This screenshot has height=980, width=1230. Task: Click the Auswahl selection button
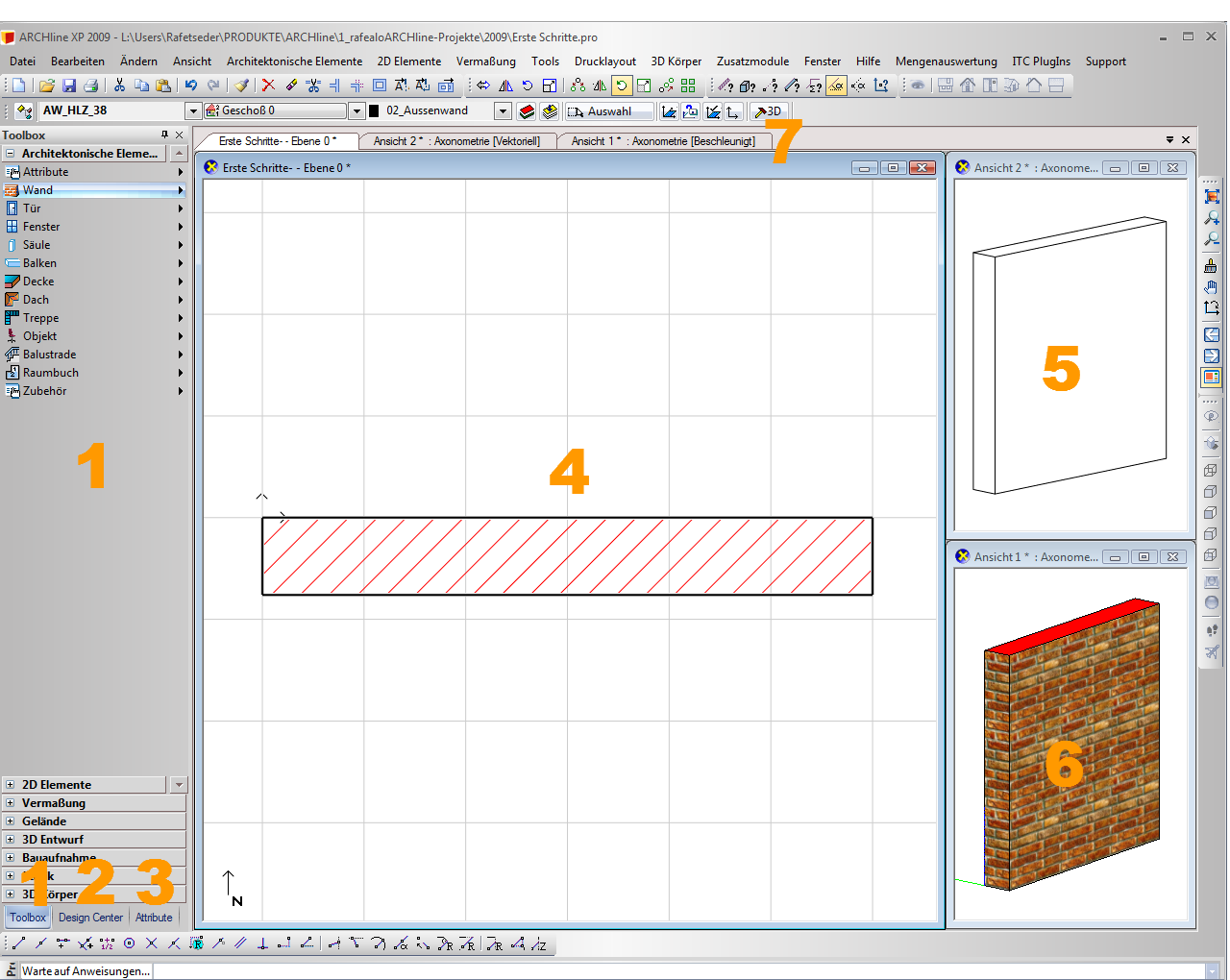click(x=608, y=111)
